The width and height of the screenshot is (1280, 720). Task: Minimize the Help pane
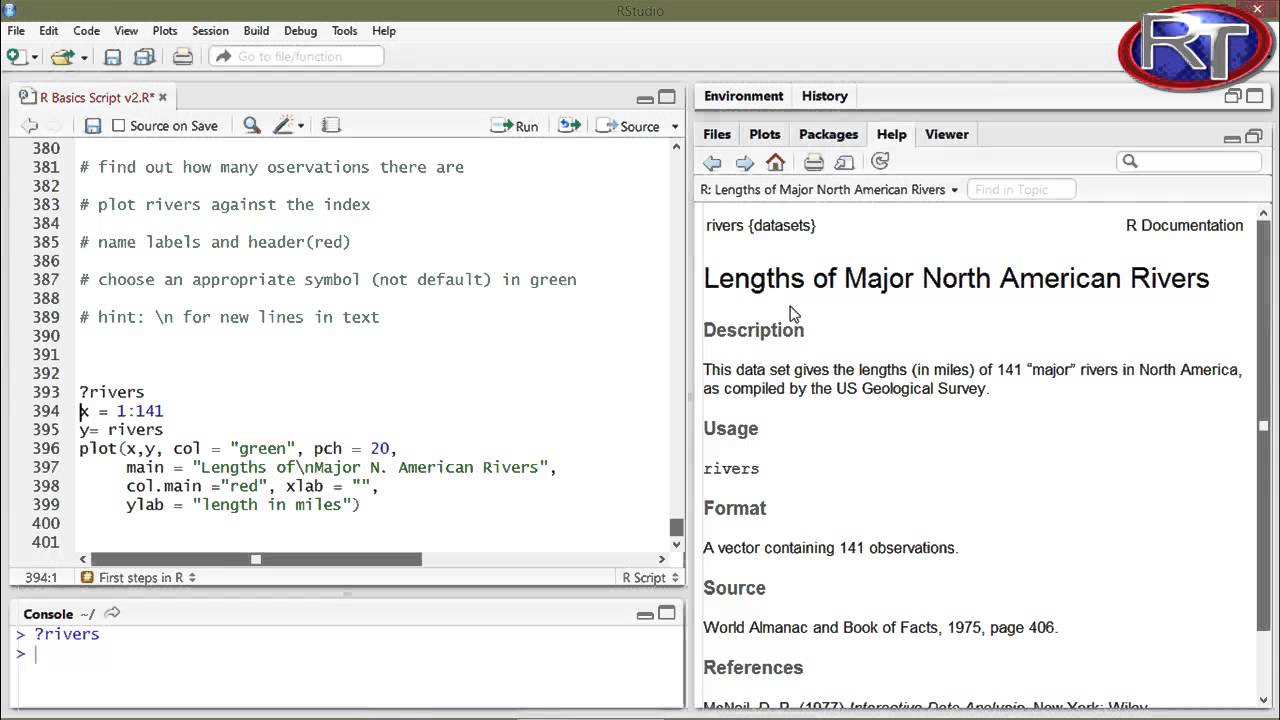click(1232, 137)
